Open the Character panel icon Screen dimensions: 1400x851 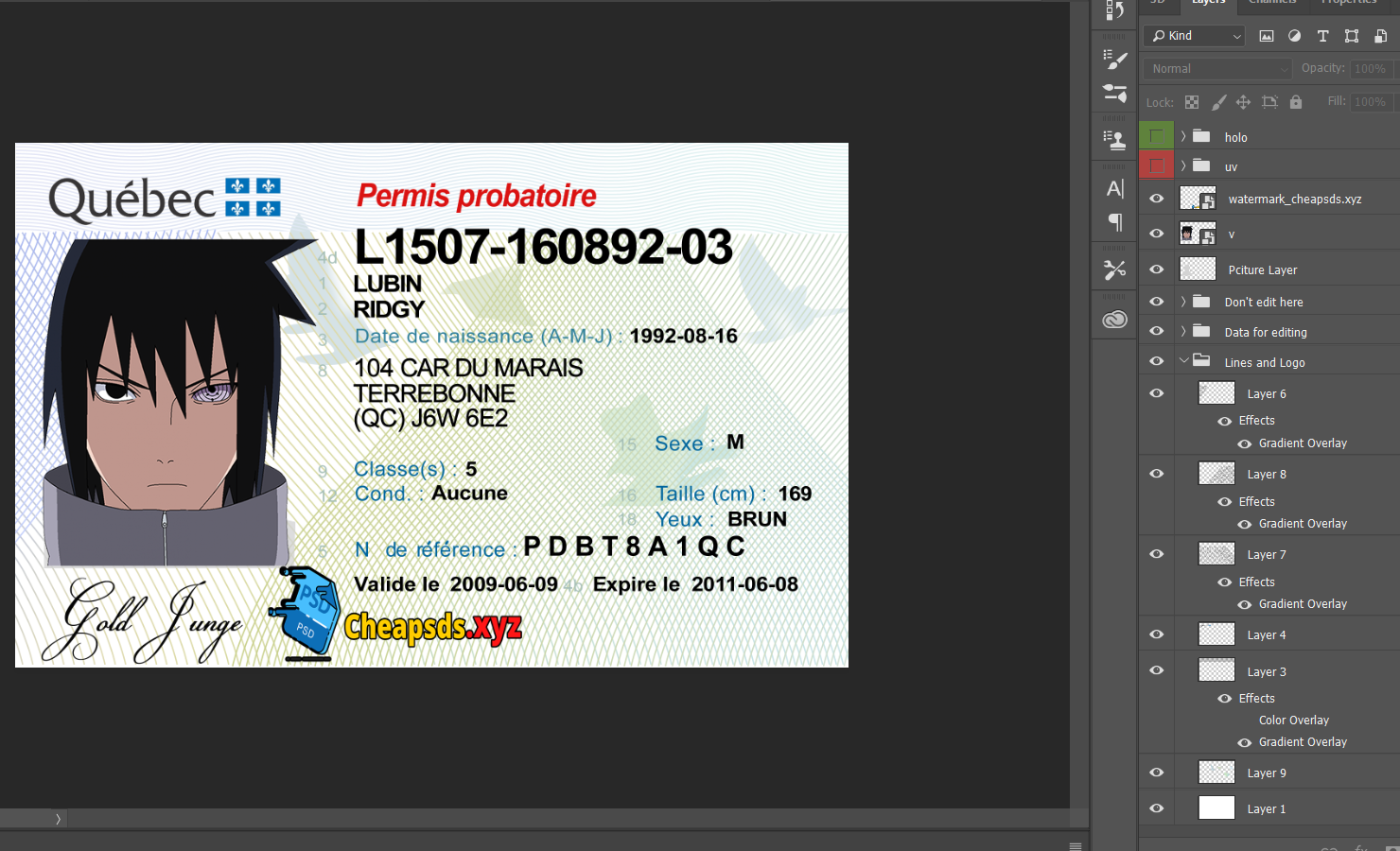click(x=1115, y=189)
